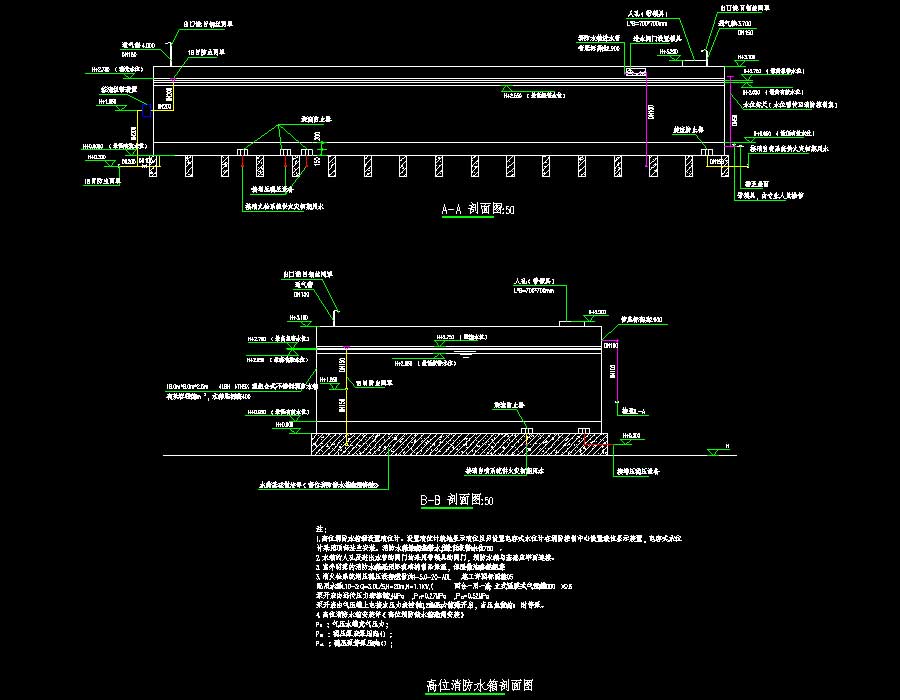Select the B-B 剖面图 section title
Viewport: 900px width, 700px height.
click(457, 500)
